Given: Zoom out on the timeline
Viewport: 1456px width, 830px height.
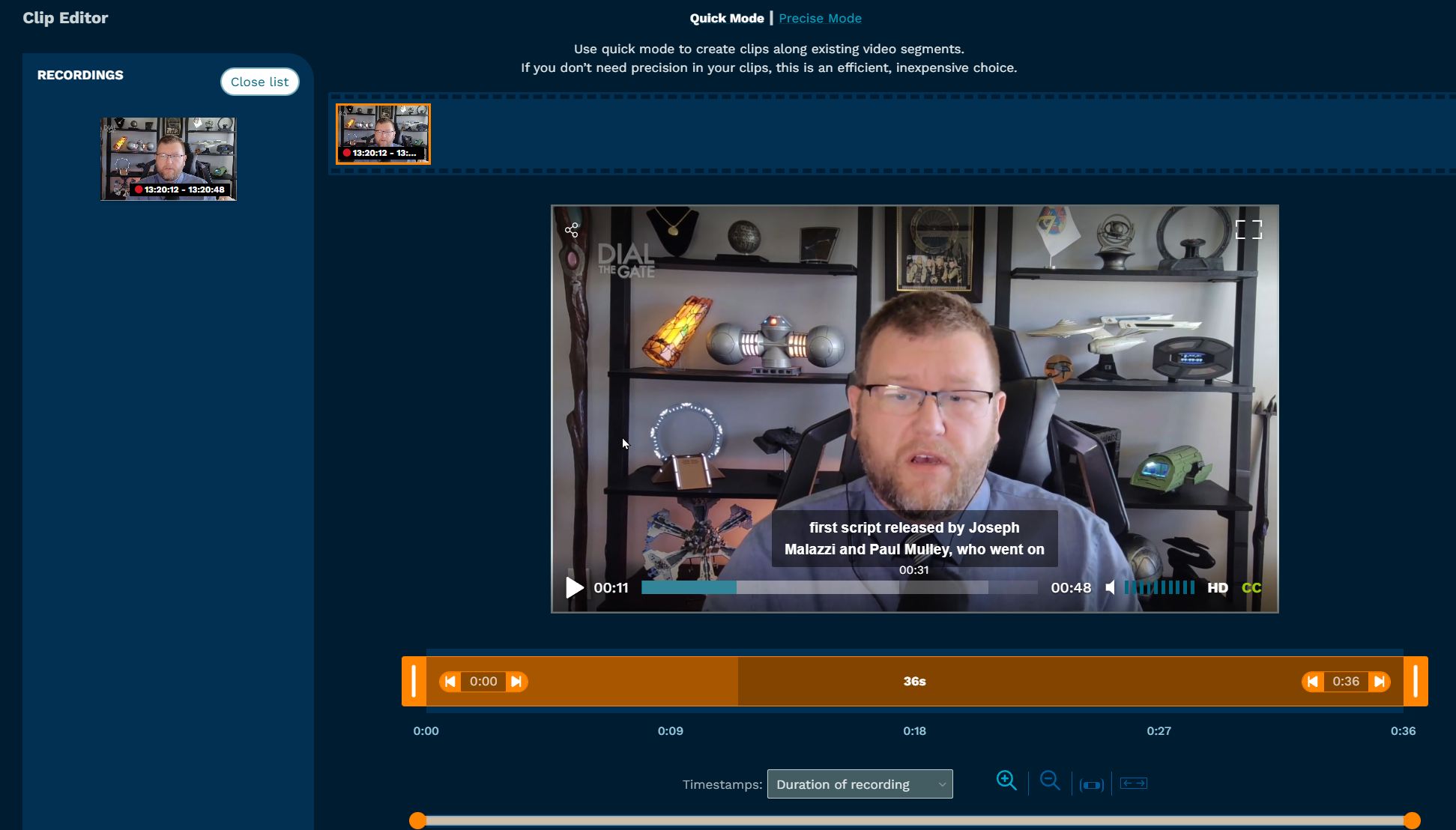Looking at the screenshot, I should tap(1050, 781).
